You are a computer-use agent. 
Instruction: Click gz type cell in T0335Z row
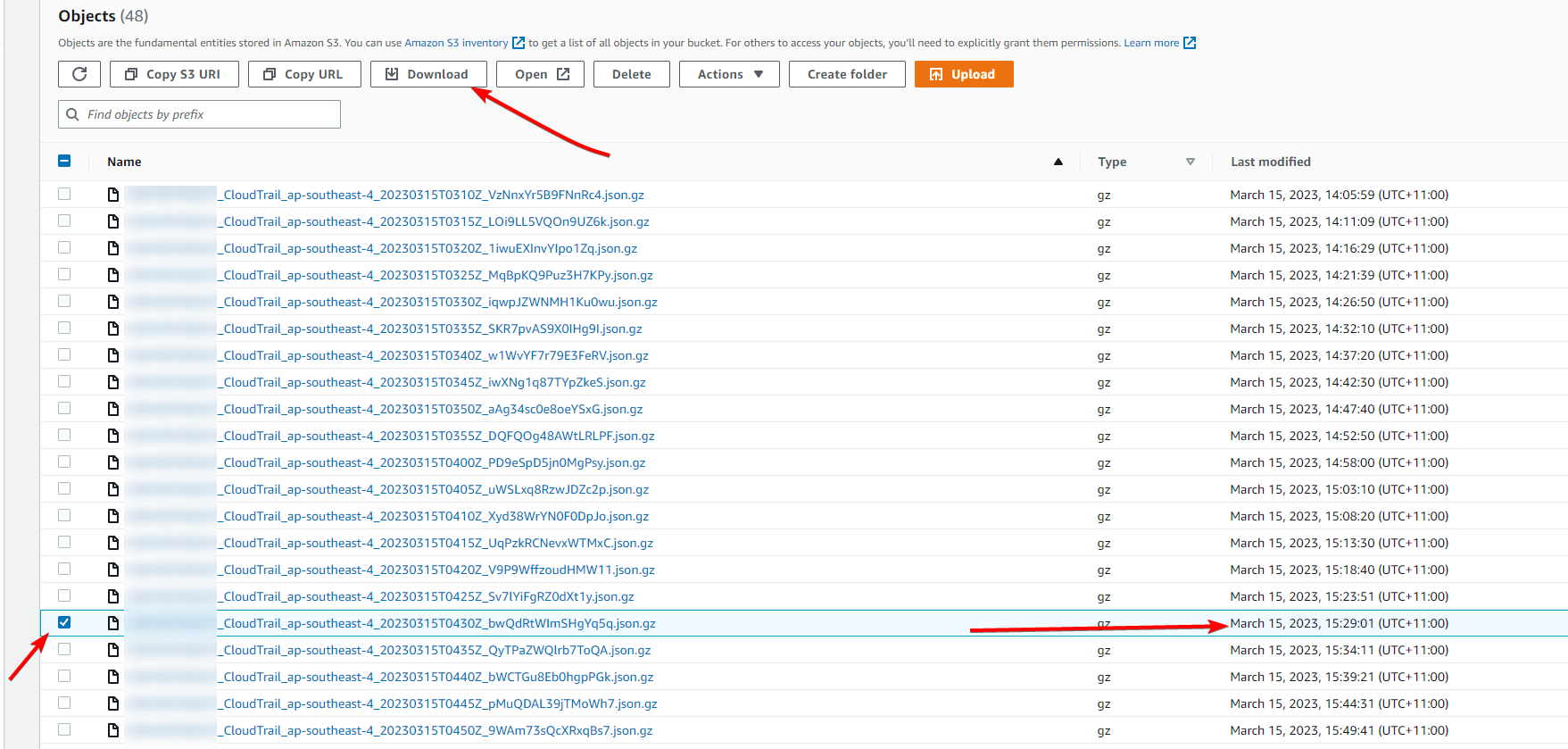click(x=1104, y=329)
